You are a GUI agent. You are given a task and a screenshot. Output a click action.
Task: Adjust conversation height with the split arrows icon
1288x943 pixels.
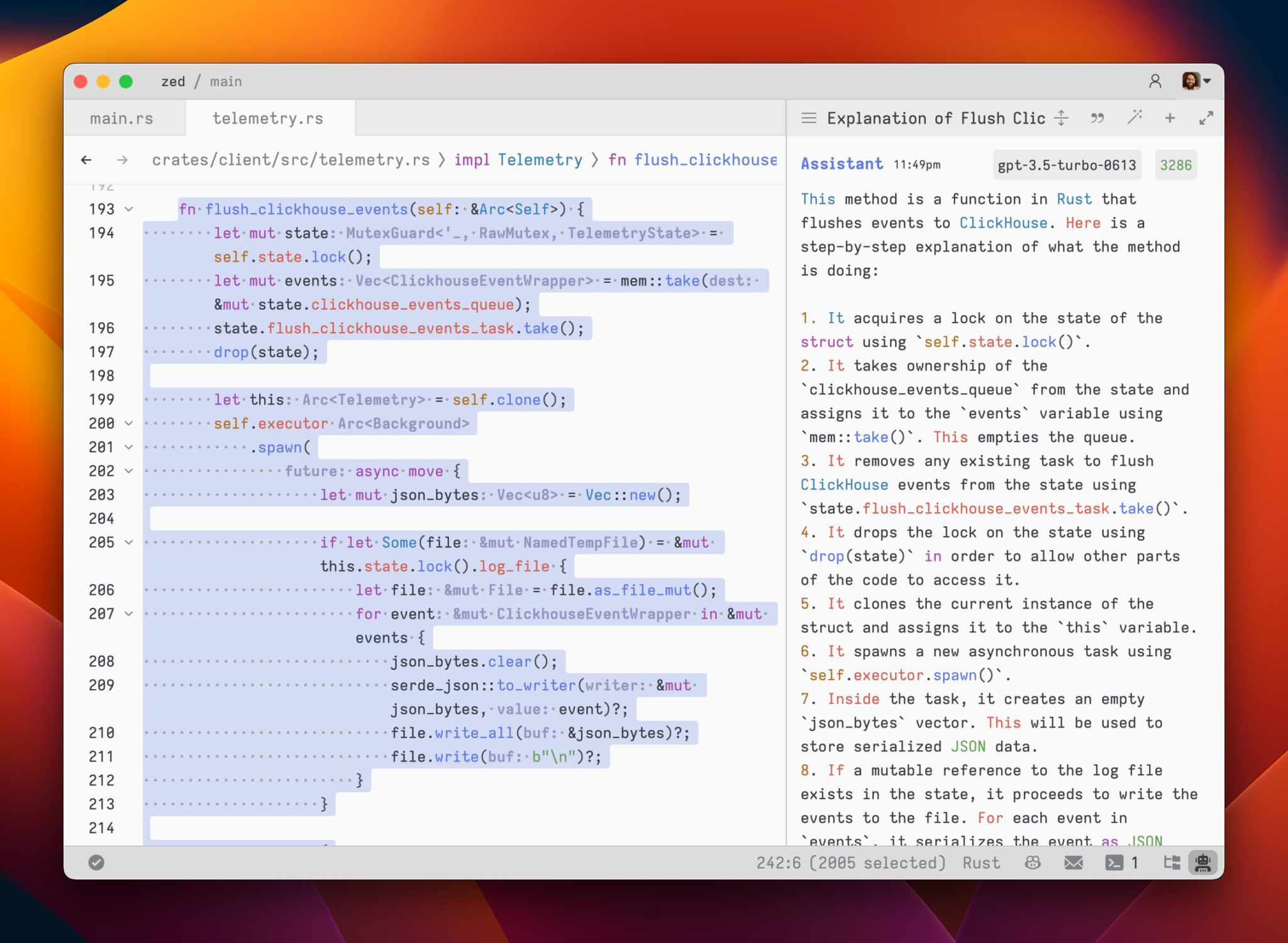pyautogui.click(x=1062, y=118)
